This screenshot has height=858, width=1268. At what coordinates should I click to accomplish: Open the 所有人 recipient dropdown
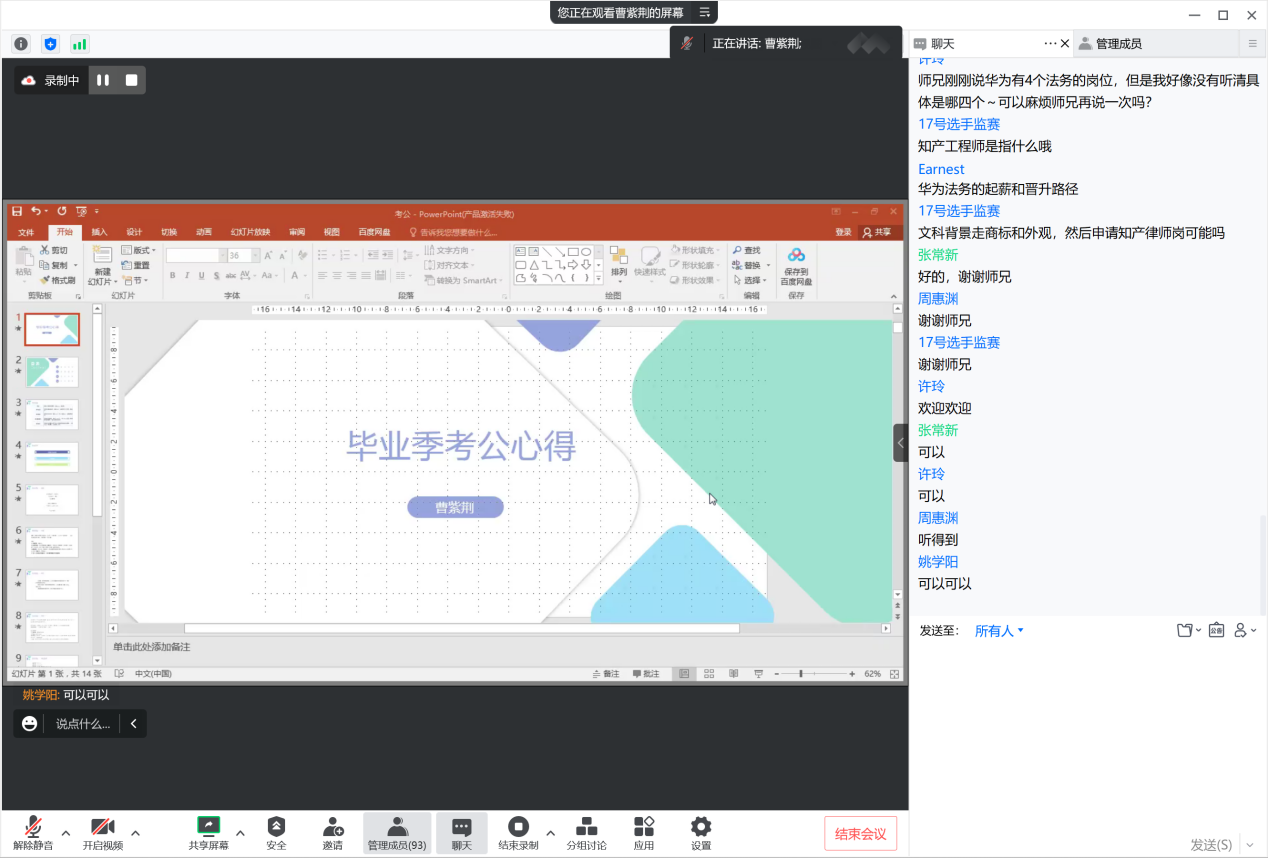pos(999,631)
